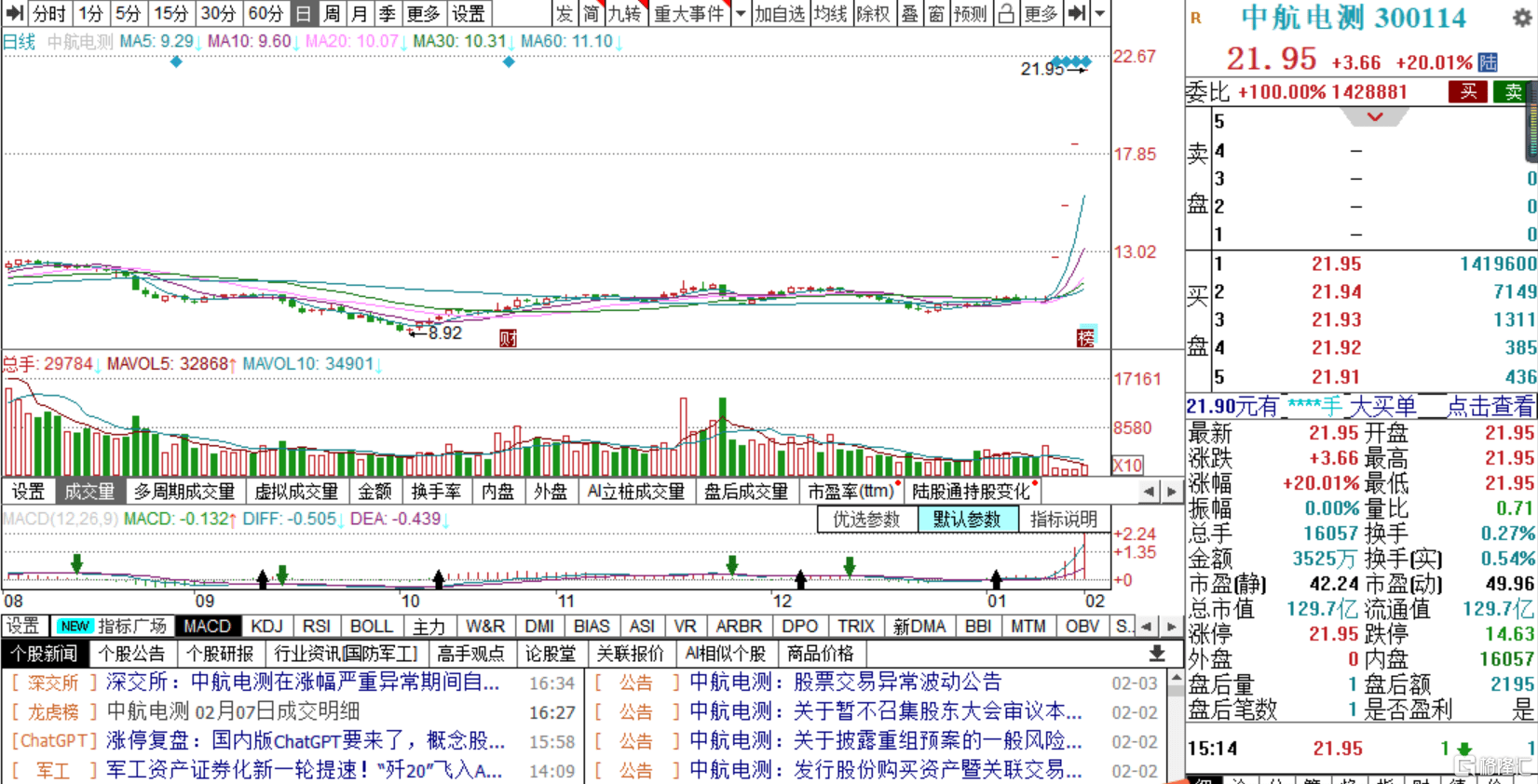Open the dropdown arrow next to 重大事件
1538x784 pixels.
pos(741,13)
